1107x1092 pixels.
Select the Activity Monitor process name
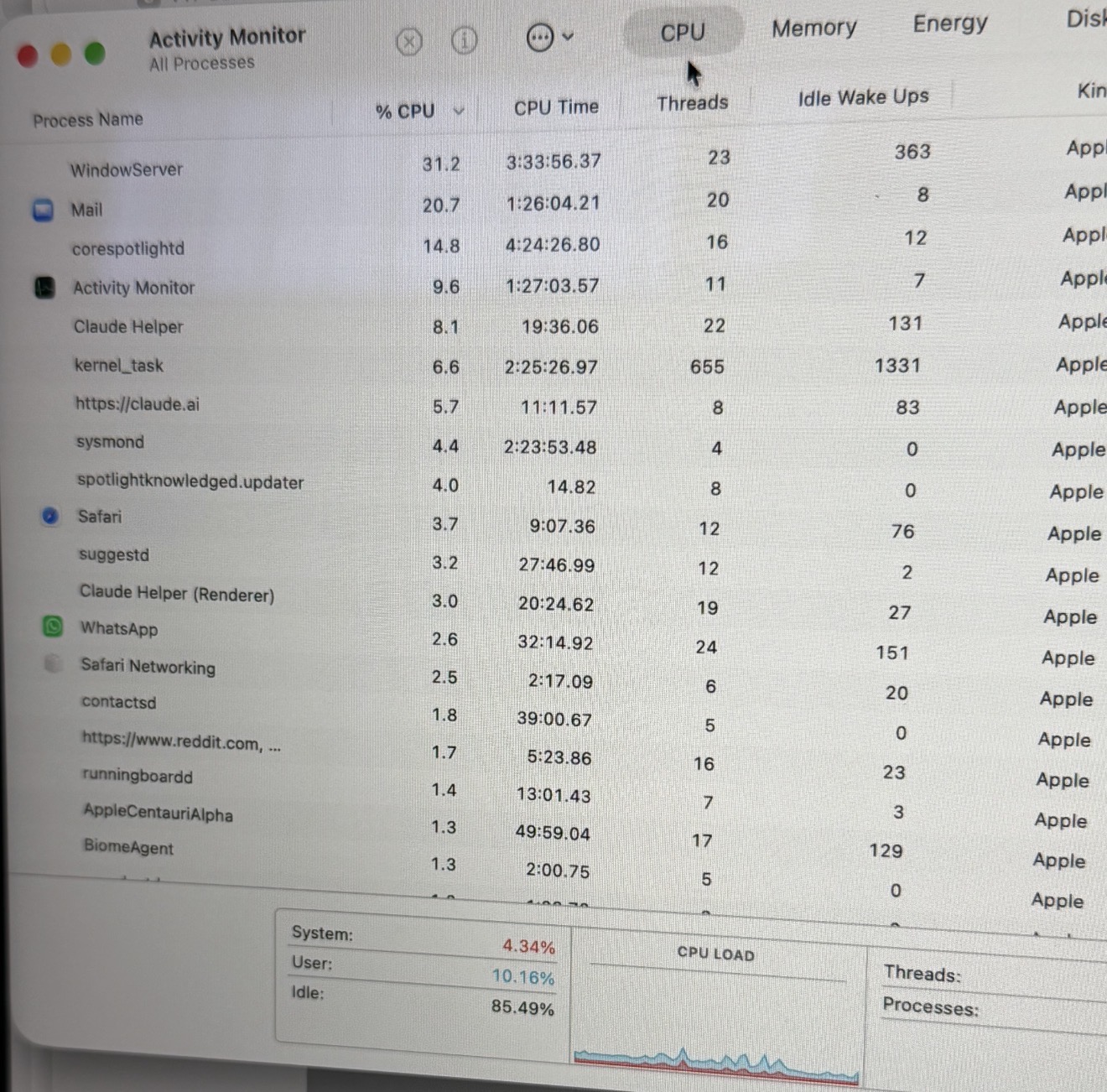(134, 288)
